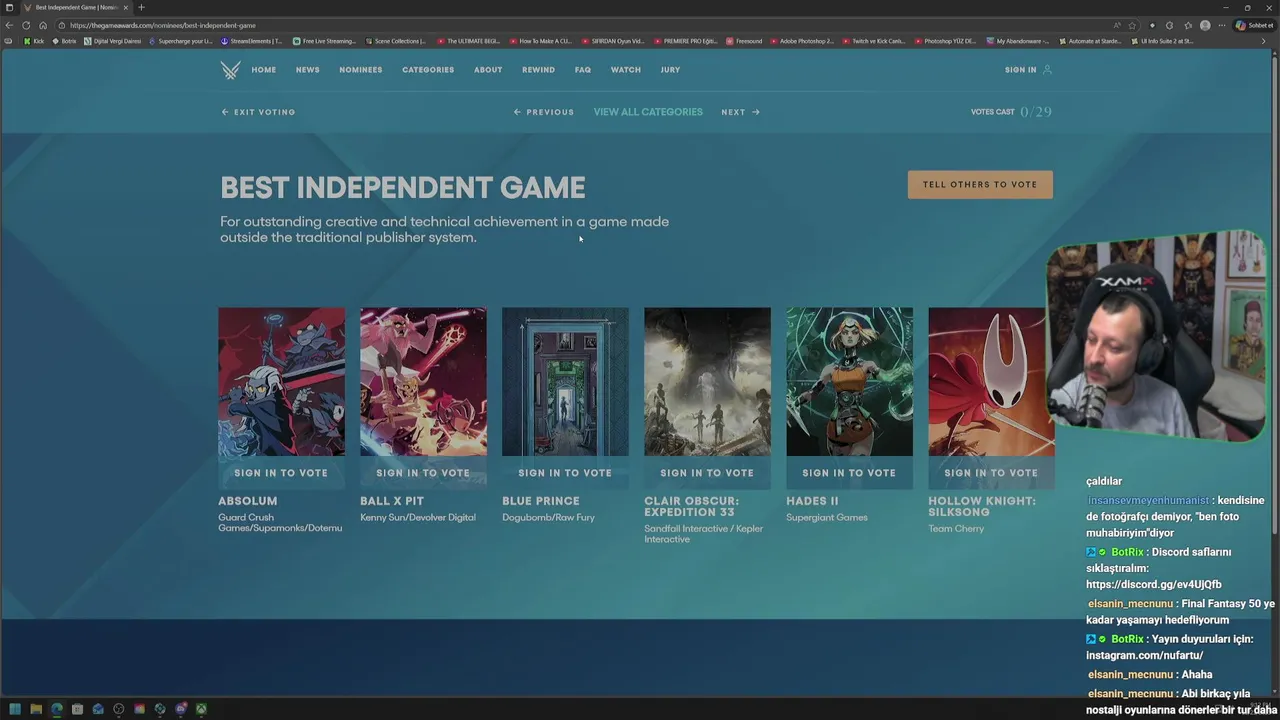Select the Hades II cover art thumbnail

(x=849, y=382)
